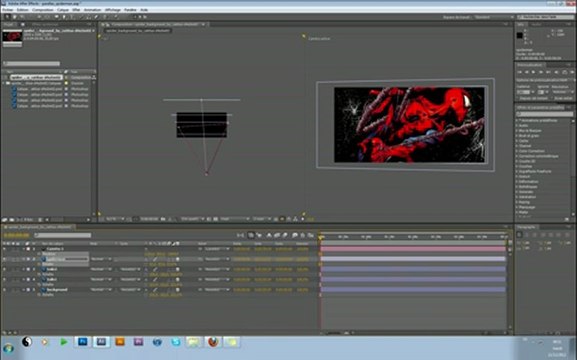Collapse the background layer properties
Image resolution: width=577 pixels, height=360 pixels.
(24, 290)
